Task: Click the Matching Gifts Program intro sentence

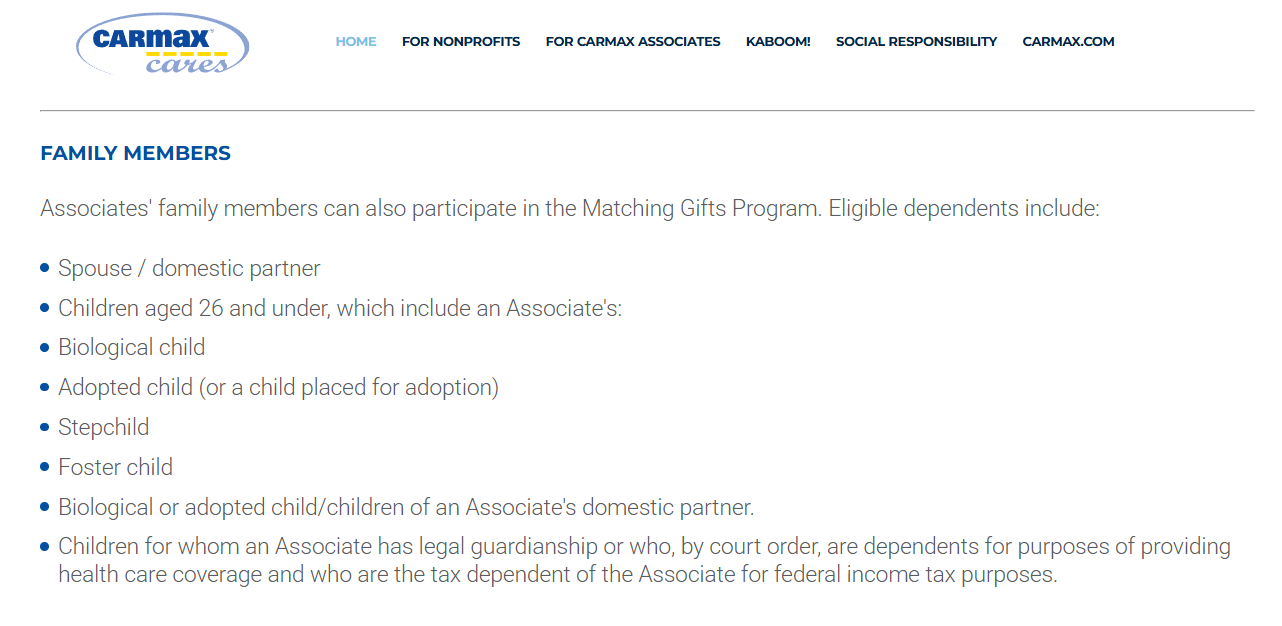Action: coord(570,209)
